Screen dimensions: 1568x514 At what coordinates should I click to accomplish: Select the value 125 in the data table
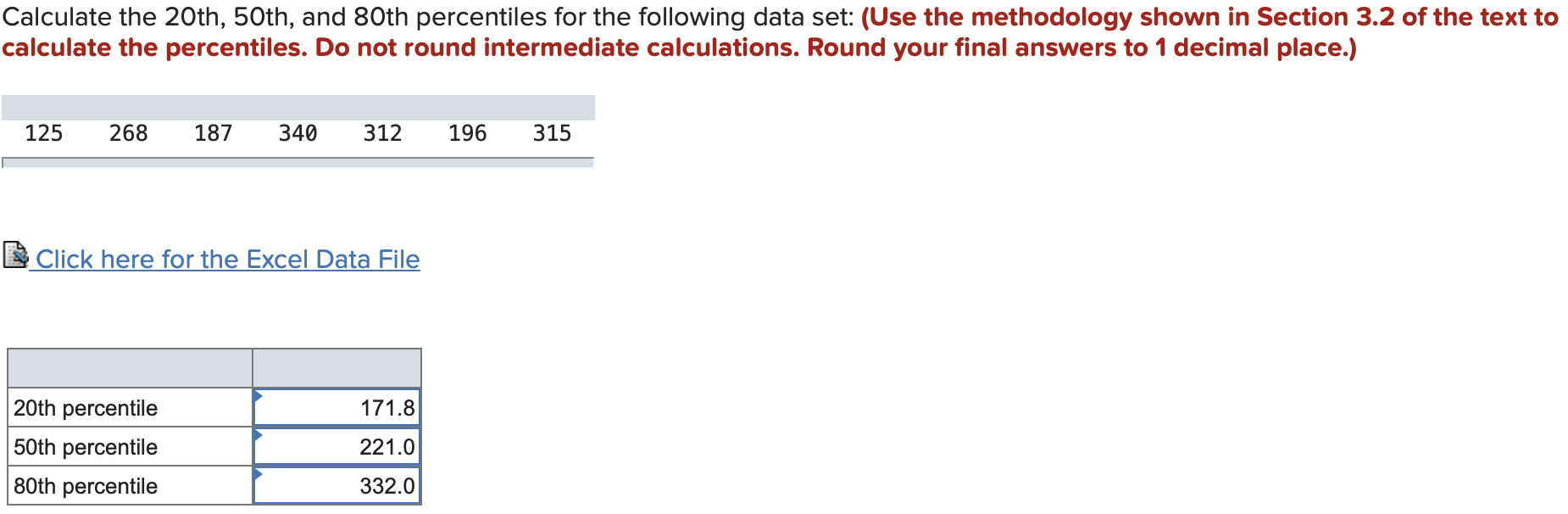tap(43, 133)
